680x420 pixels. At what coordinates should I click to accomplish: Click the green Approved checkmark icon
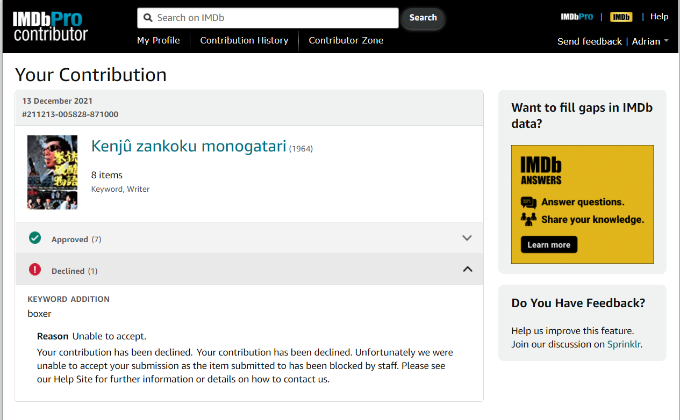[35, 239]
